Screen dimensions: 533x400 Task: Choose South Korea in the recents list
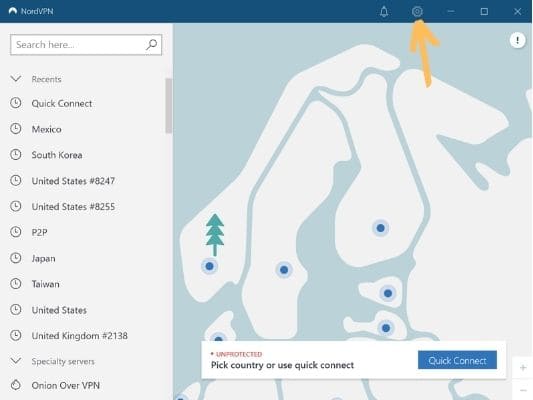click(x=57, y=155)
